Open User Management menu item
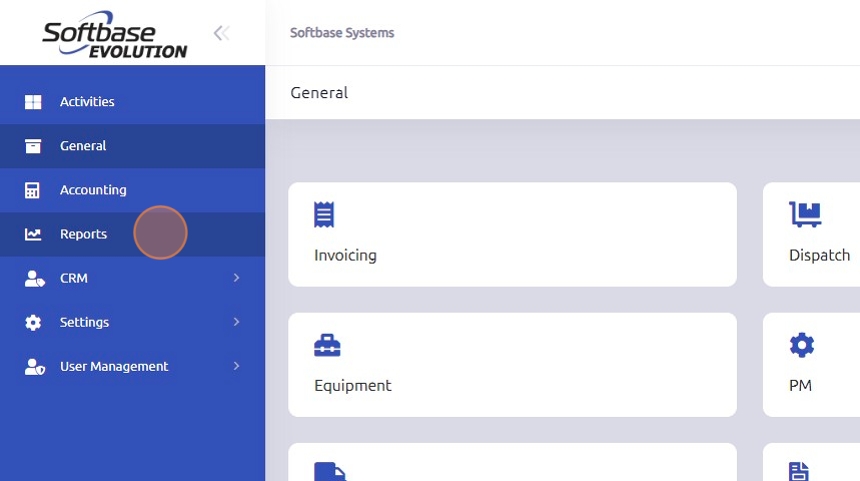The width and height of the screenshot is (860, 481). [x=132, y=366]
